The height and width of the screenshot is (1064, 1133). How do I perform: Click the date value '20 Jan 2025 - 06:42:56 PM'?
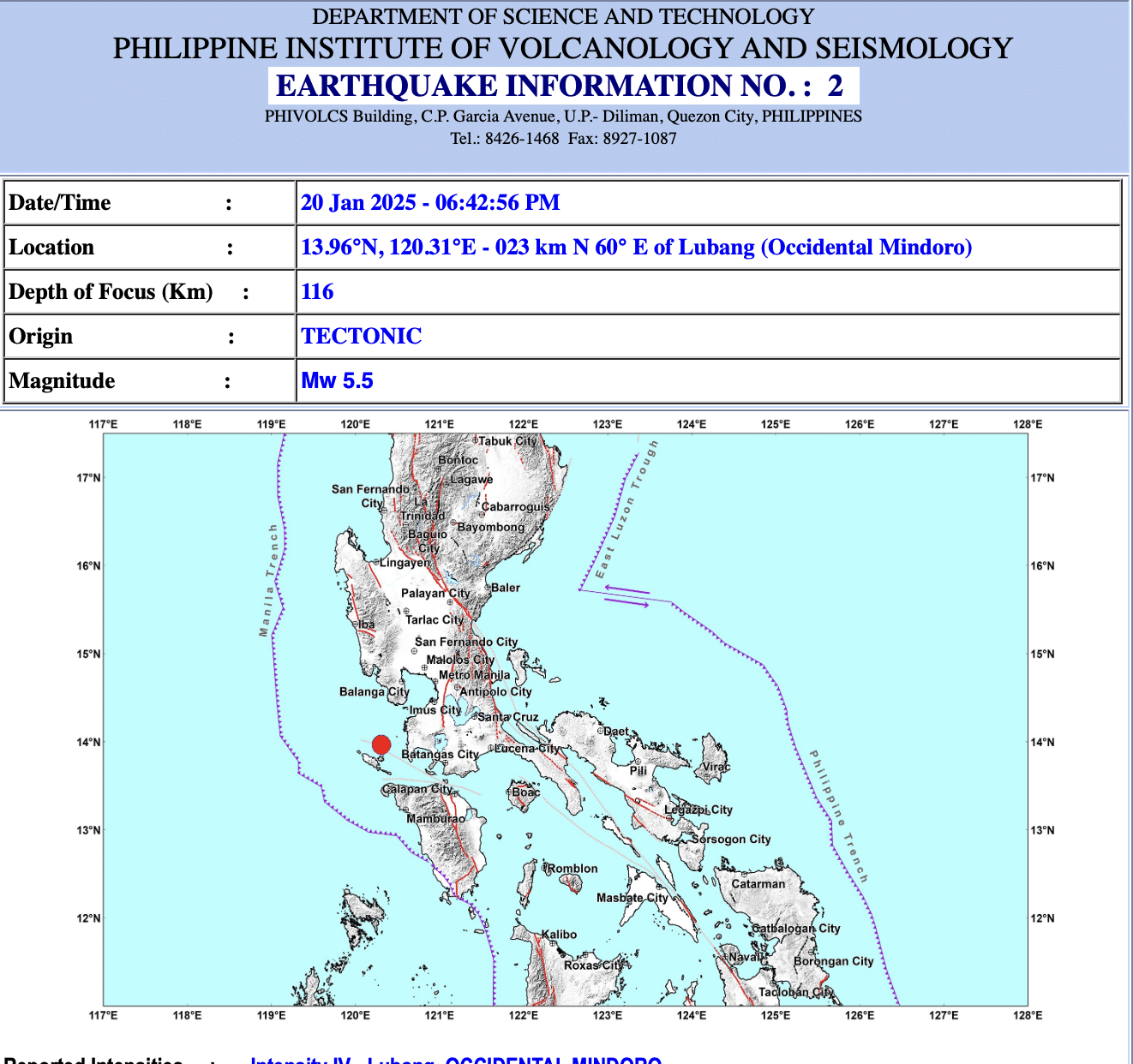click(430, 203)
